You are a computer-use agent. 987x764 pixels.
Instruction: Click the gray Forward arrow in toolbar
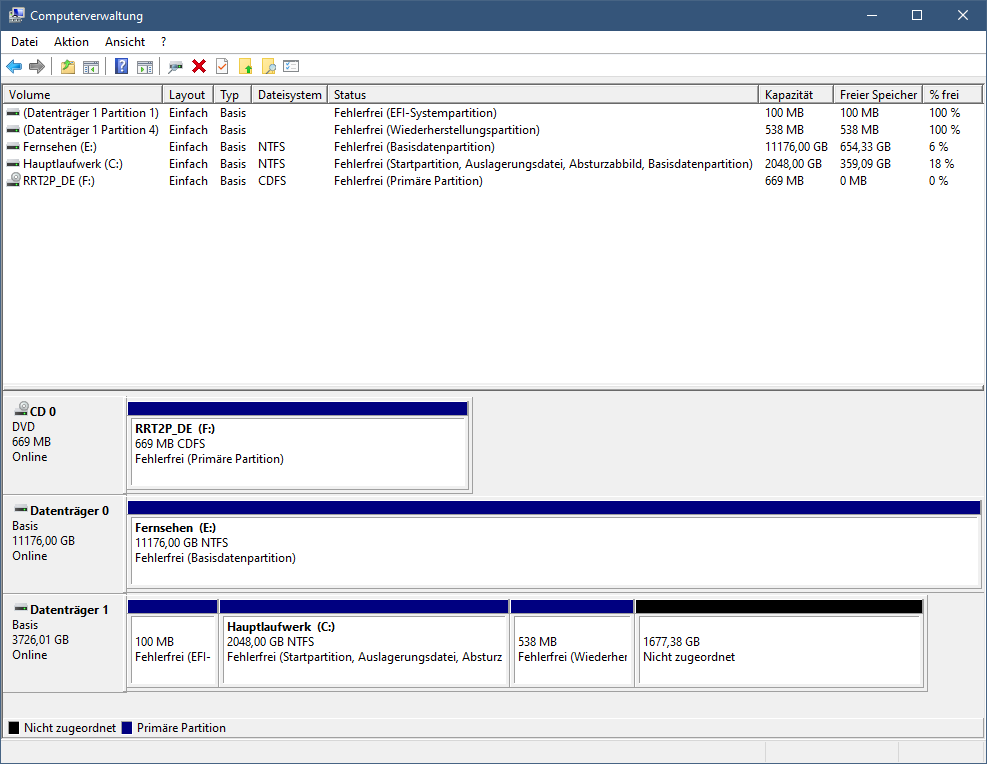(x=37, y=66)
